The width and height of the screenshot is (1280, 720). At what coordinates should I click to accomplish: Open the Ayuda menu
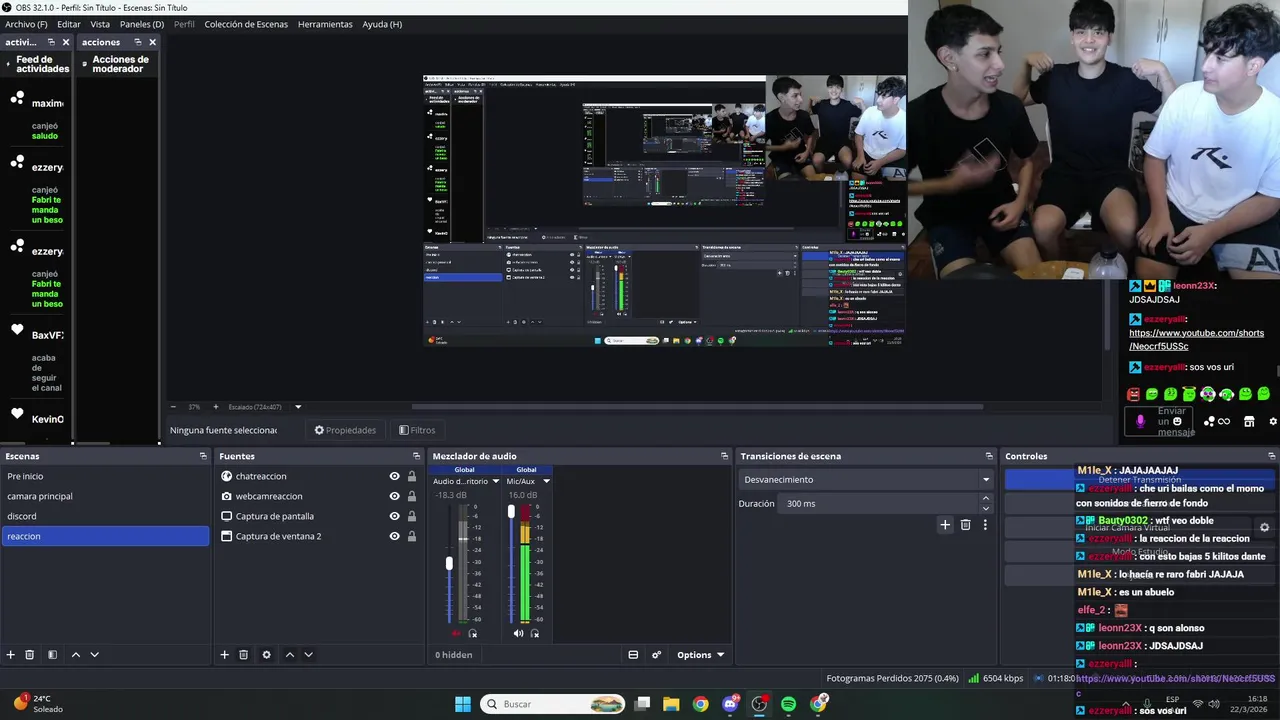pyautogui.click(x=382, y=24)
